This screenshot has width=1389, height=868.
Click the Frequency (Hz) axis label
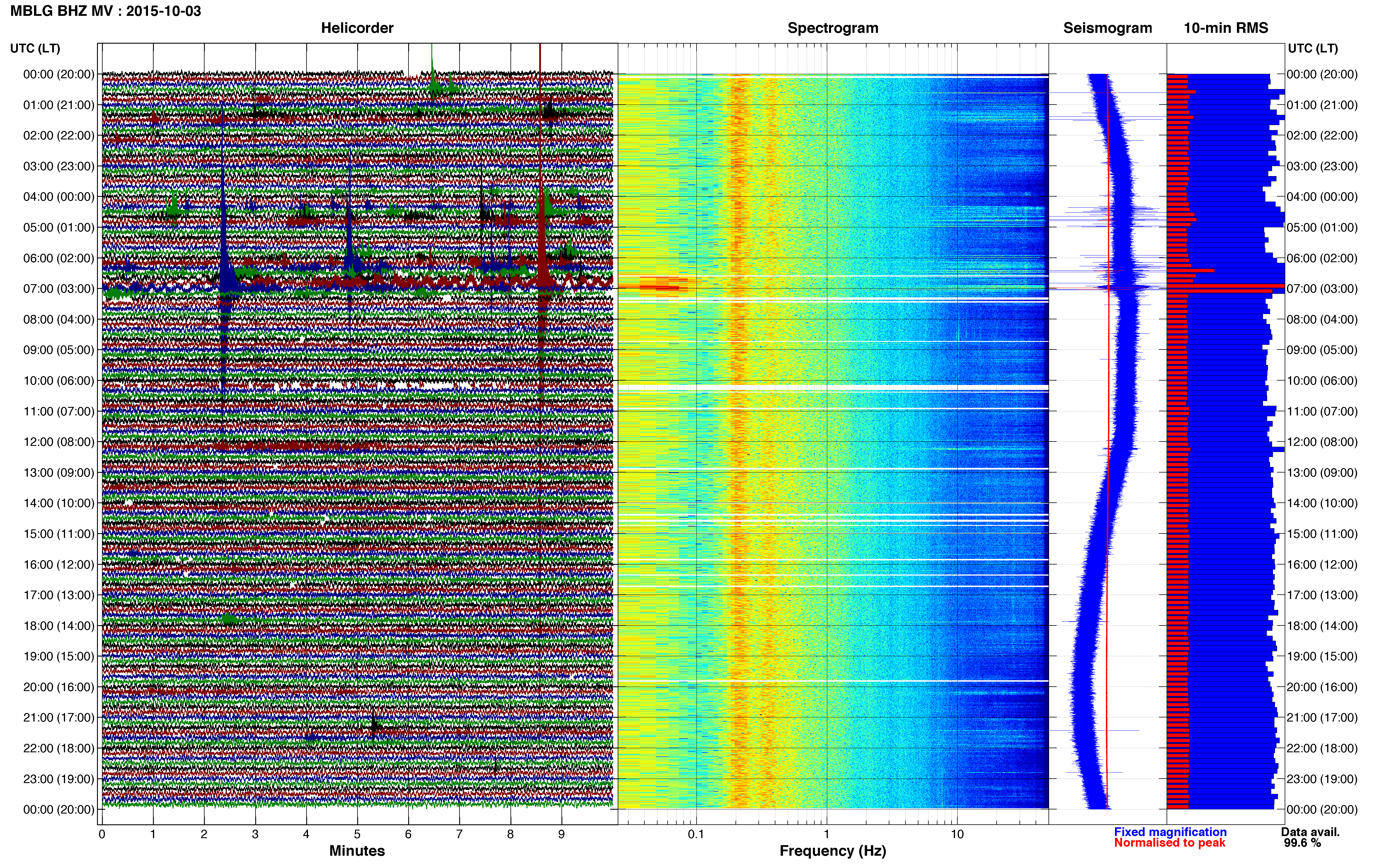tap(833, 851)
